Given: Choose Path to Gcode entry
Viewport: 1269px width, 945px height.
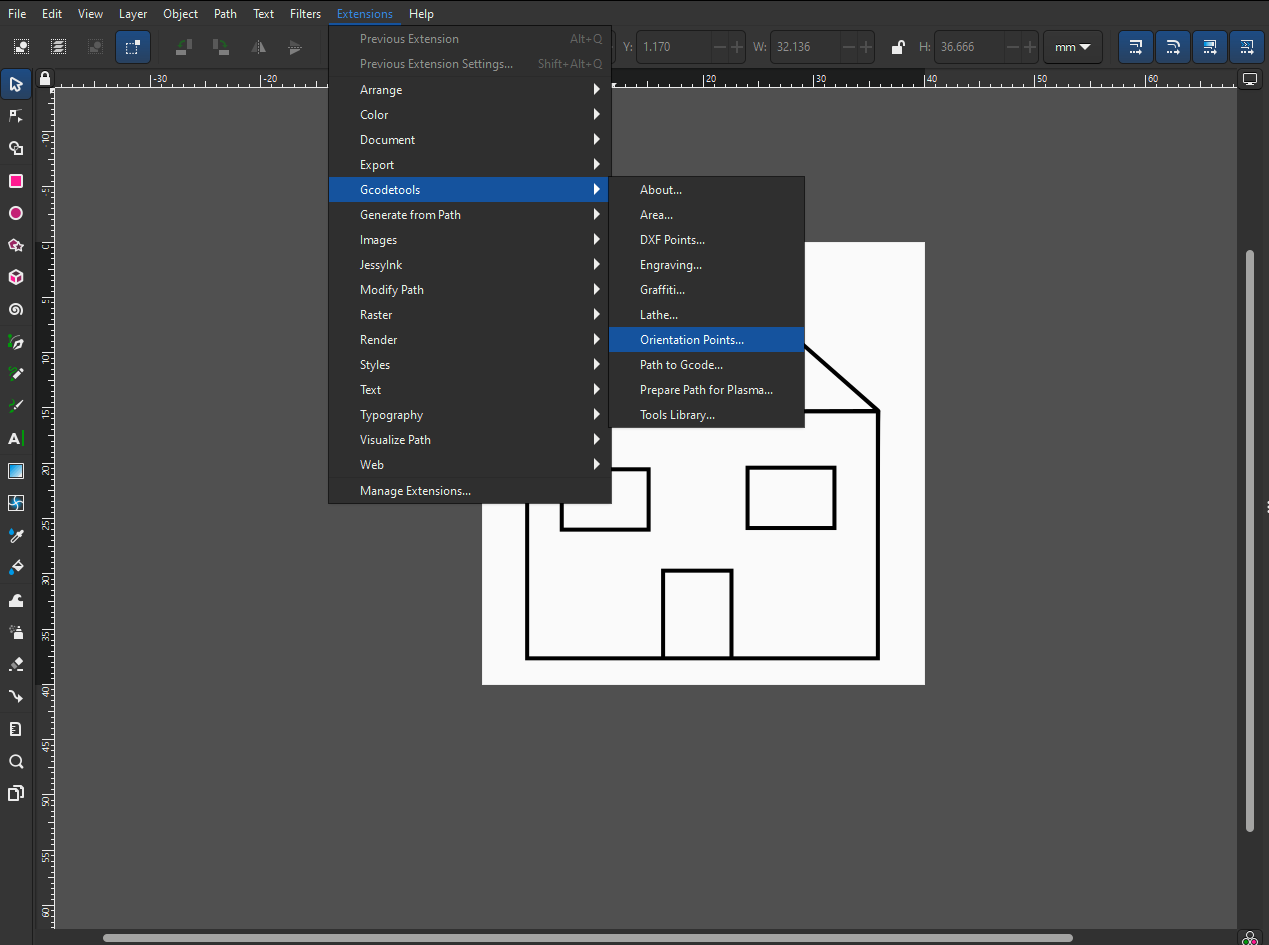Looking at the screenshot, I should click(706, 365).
